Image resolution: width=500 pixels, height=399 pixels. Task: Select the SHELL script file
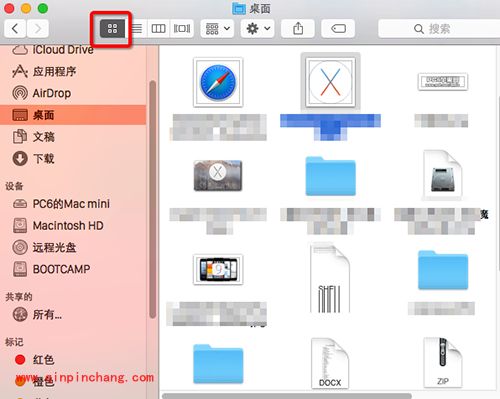click(x=330, y=278)
